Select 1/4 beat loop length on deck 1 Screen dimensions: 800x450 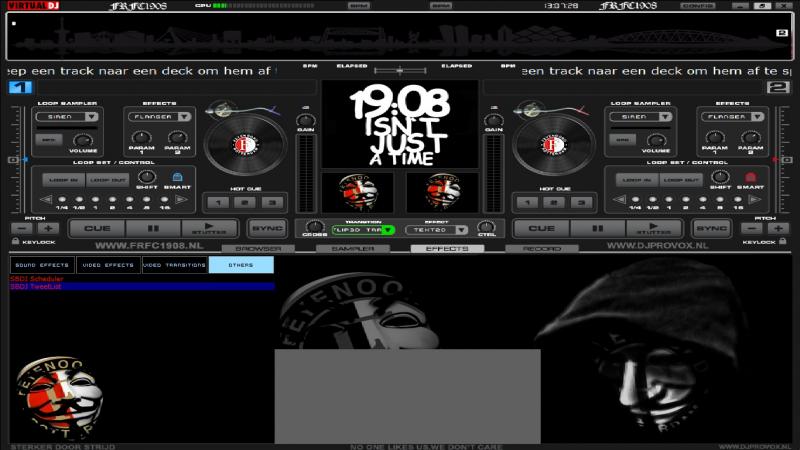[62, 199]
